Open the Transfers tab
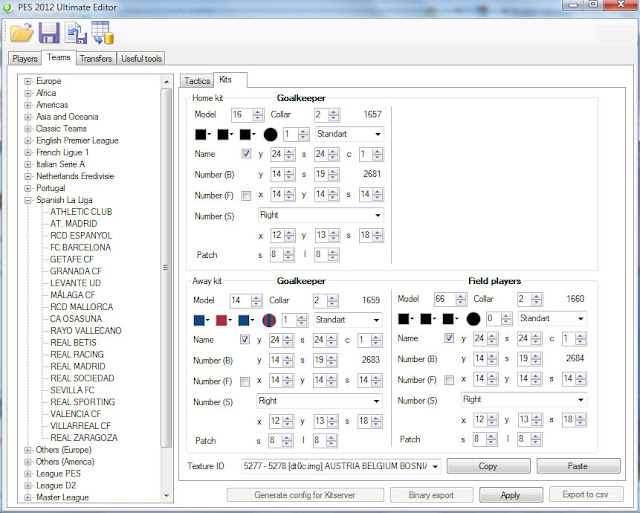640x513 pixels. tap(96, 59)
